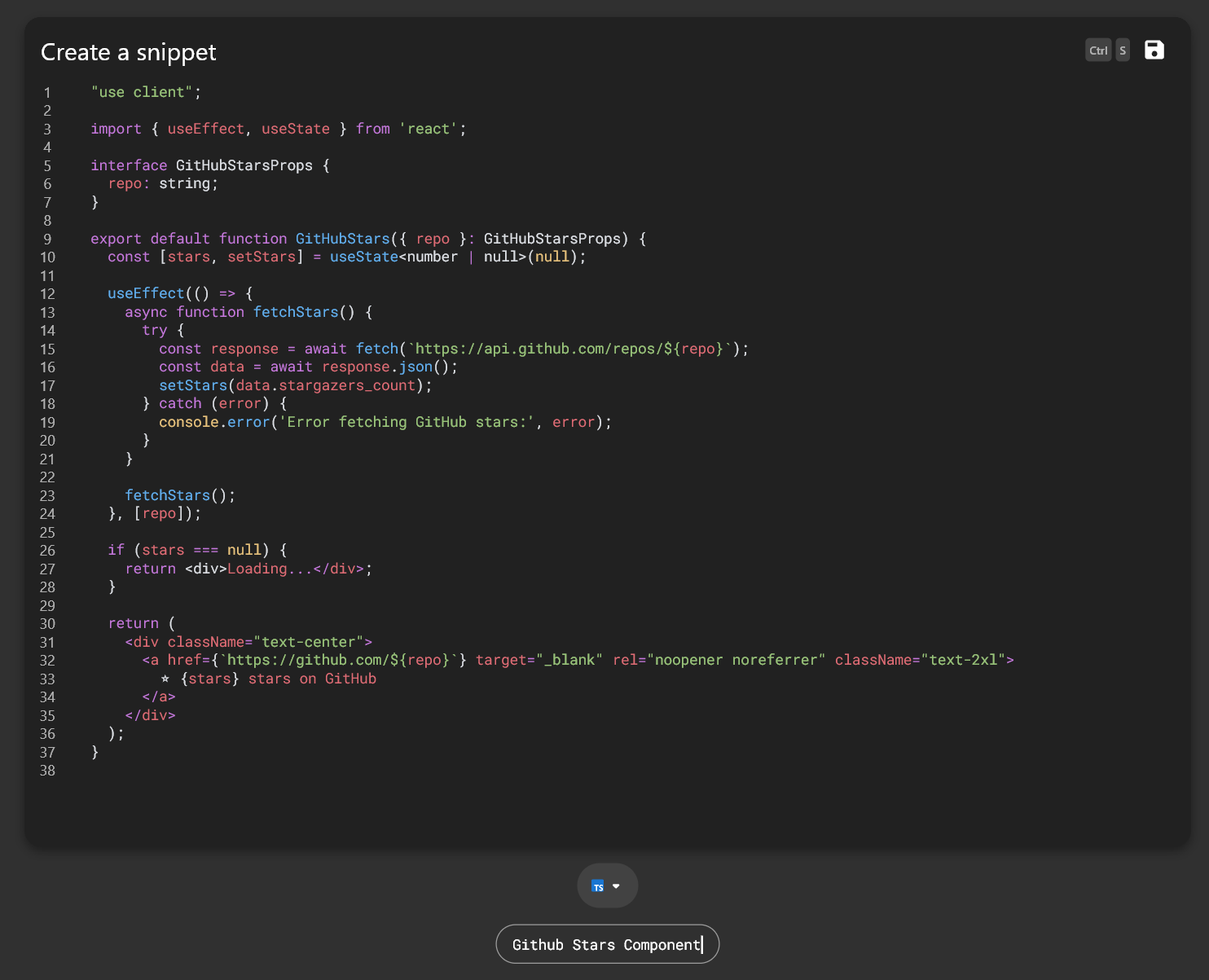The width and height of the screenshot is (1209, 980).
Task: Click the api.github.com URL on line 15
Action: click(562, 349)
